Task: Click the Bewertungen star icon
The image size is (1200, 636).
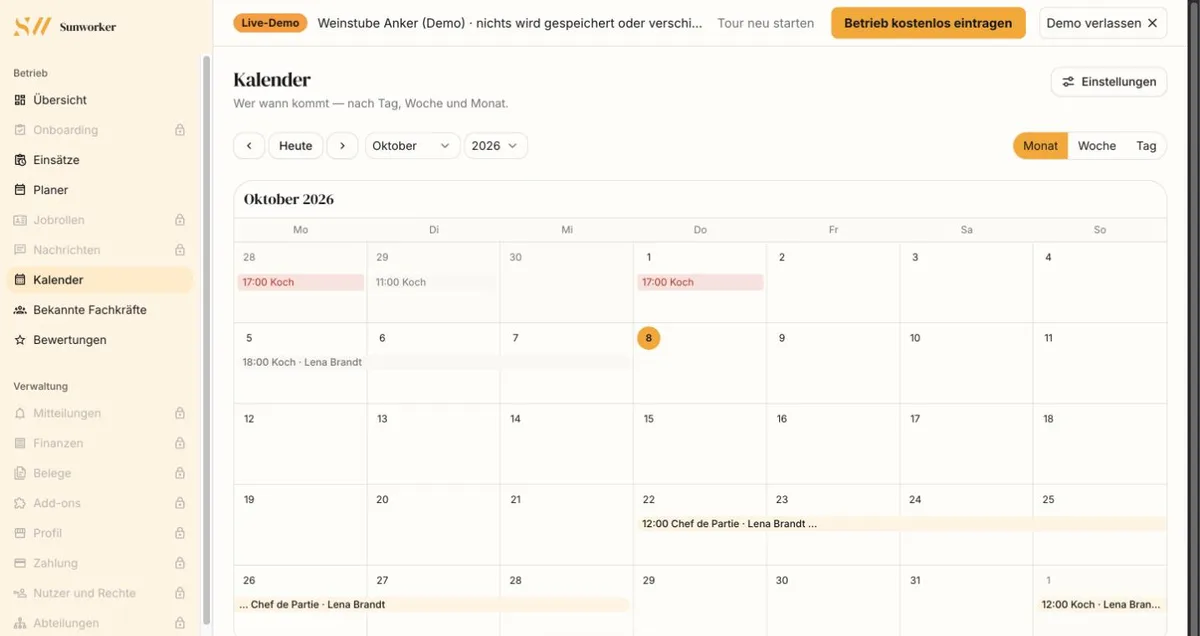Action: click(x=20, y=340)
